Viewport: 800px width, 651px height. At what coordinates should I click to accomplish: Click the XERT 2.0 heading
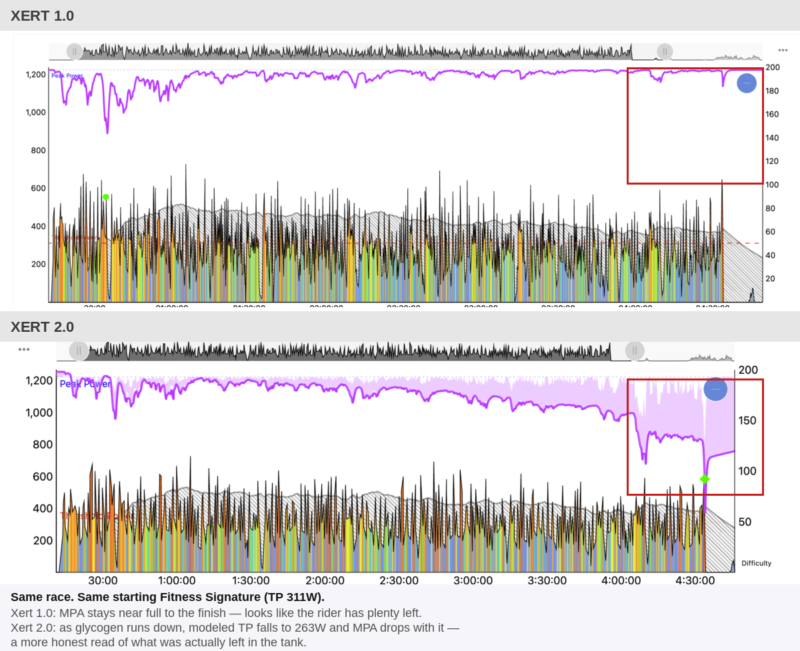point(42,327)
